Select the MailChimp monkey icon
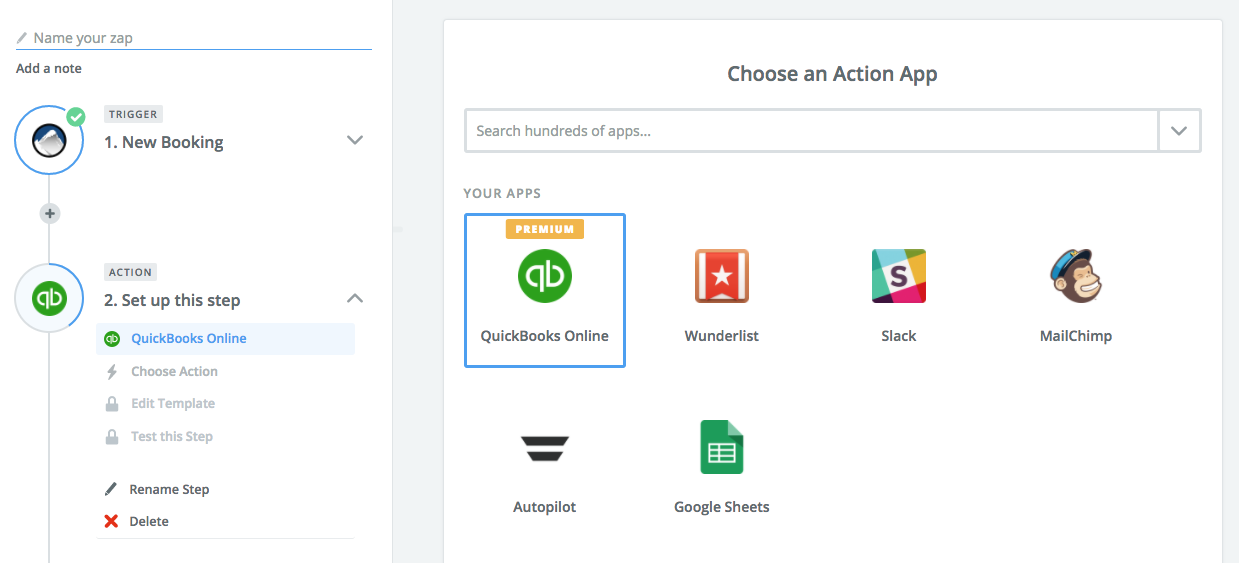 coord(1076,276)
